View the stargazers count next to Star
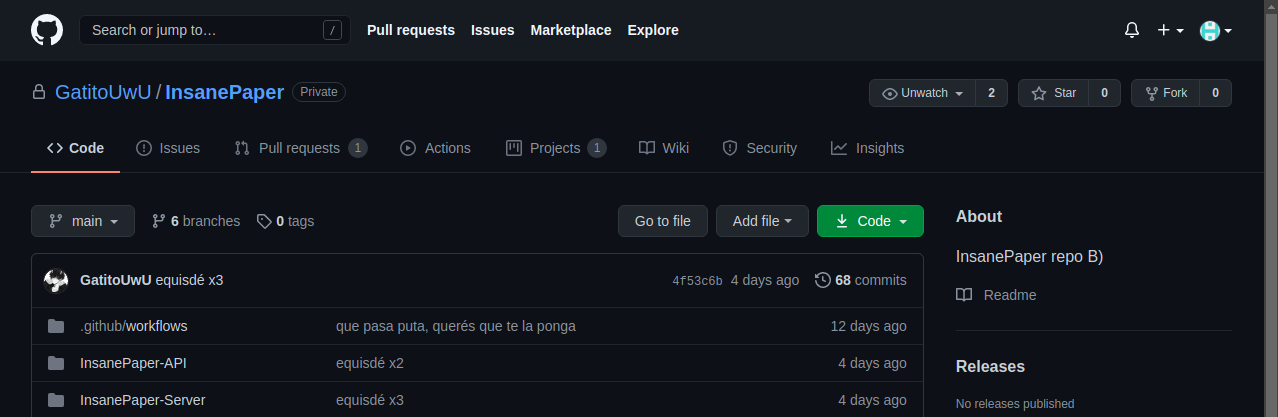This screenshot has height=417, width=1278. (1104, 93)
